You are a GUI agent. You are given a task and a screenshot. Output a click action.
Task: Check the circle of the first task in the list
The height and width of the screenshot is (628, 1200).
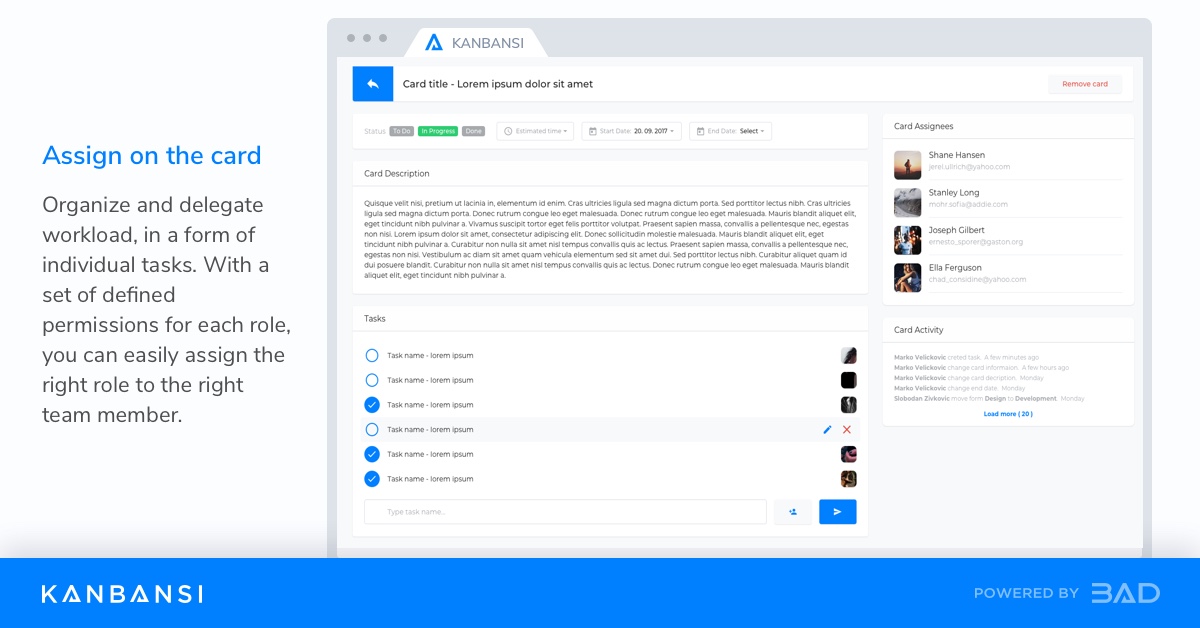coord(372,355)
